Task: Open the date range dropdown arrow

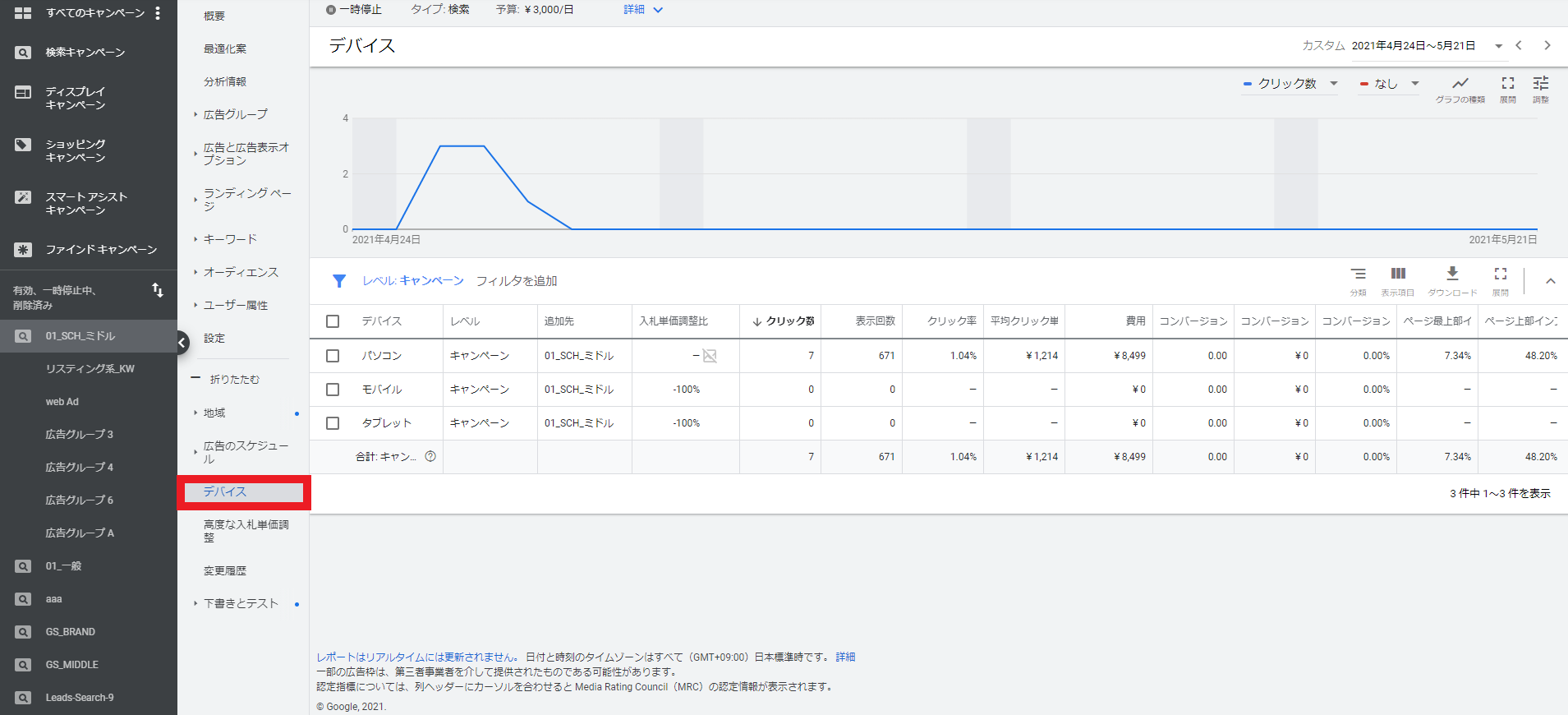Action: (x=1498, y=46)
